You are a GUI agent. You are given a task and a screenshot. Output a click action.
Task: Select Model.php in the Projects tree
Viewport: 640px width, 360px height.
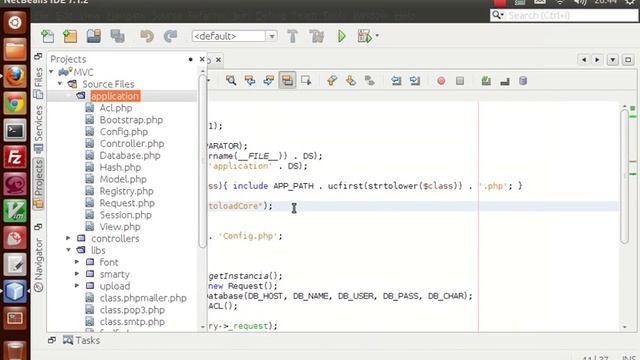pos(123,179)
